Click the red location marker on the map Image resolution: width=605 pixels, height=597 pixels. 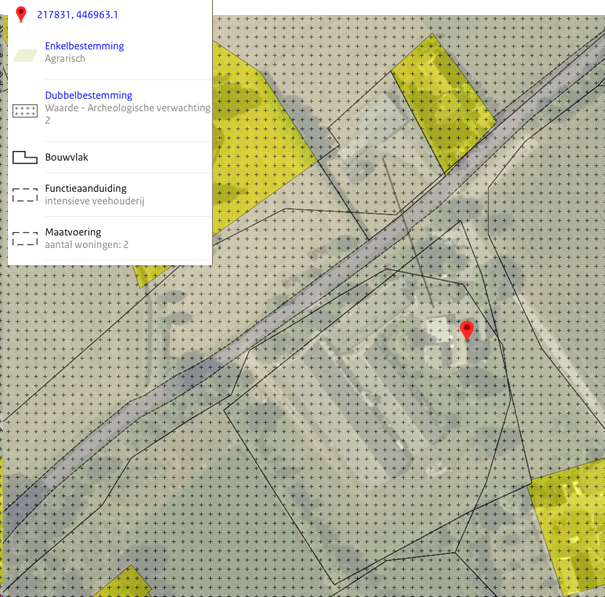click(x=467, y=331)
